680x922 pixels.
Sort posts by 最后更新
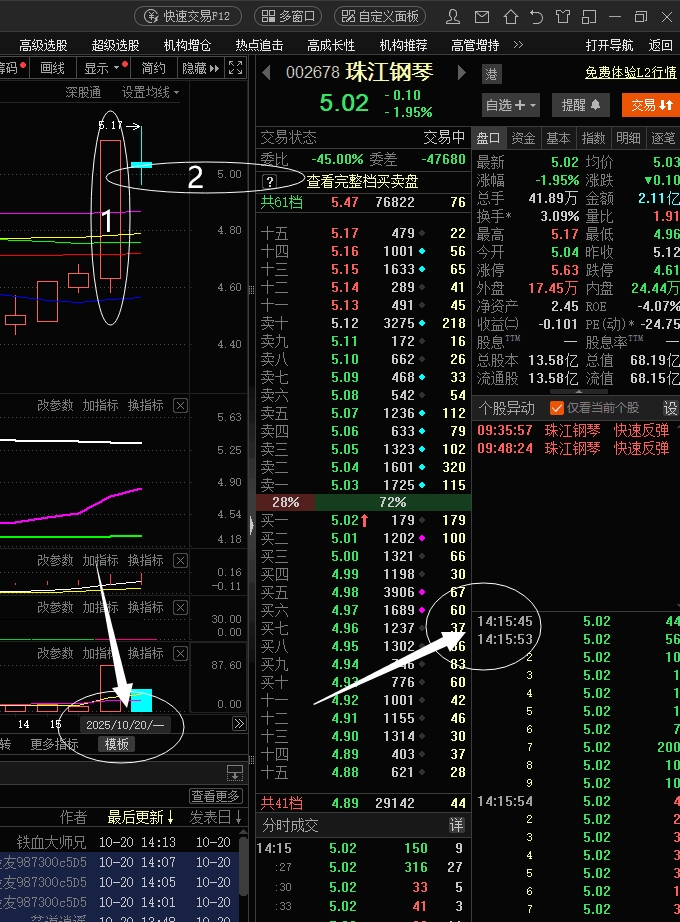point(141,817)
